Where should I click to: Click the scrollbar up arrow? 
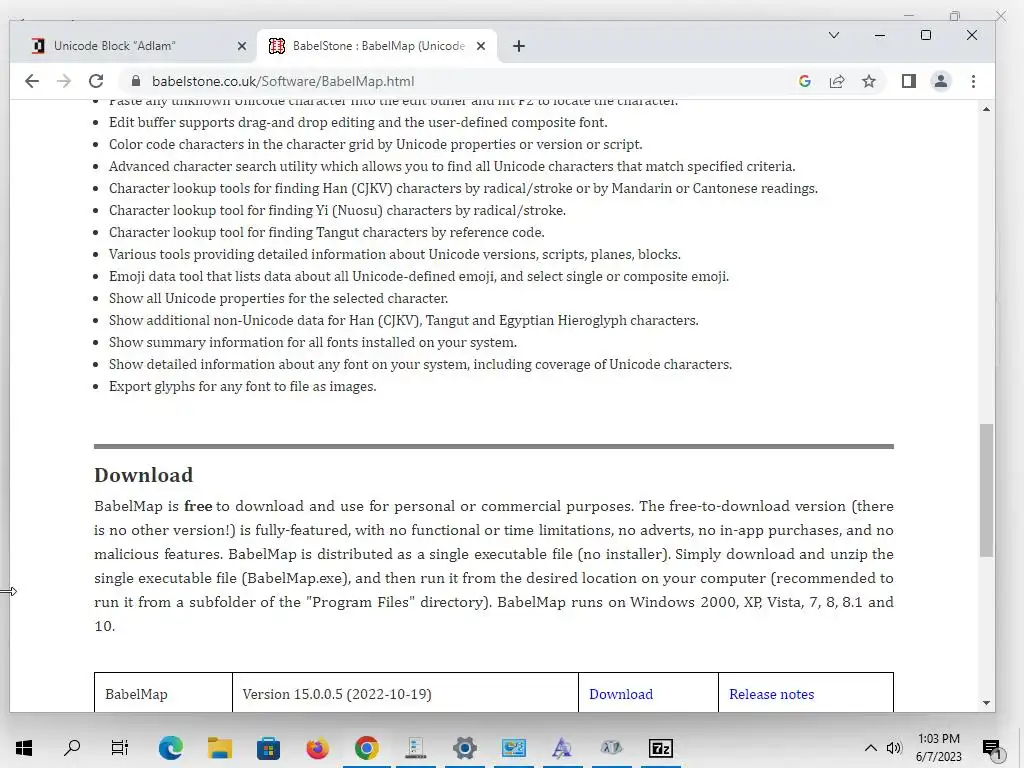coord(986,109)
